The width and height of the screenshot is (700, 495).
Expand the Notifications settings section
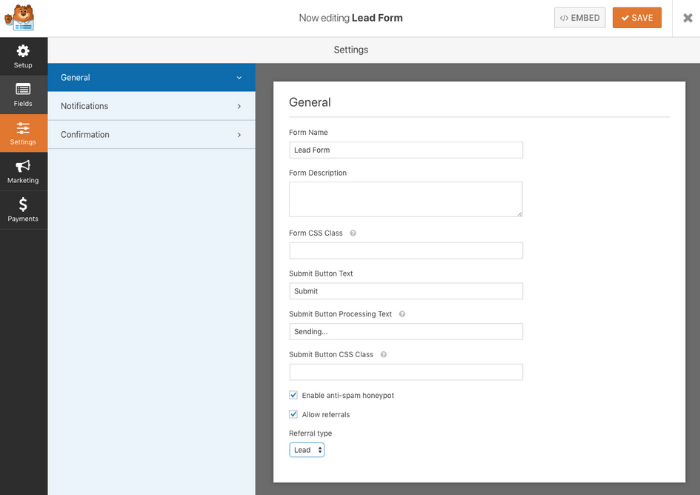151,106
